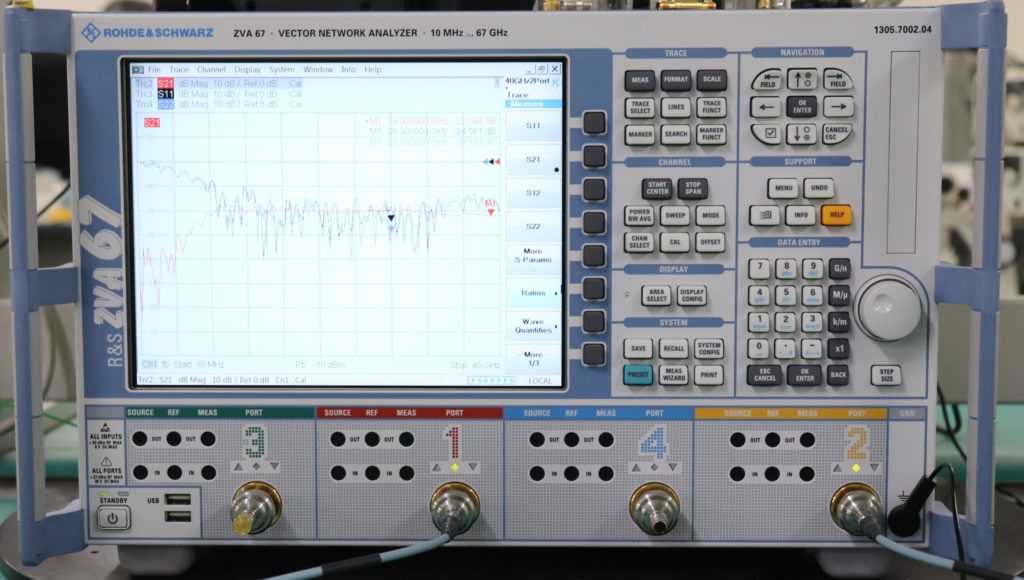Open the Window menu

pyautogui.click(x=318, y=69)
